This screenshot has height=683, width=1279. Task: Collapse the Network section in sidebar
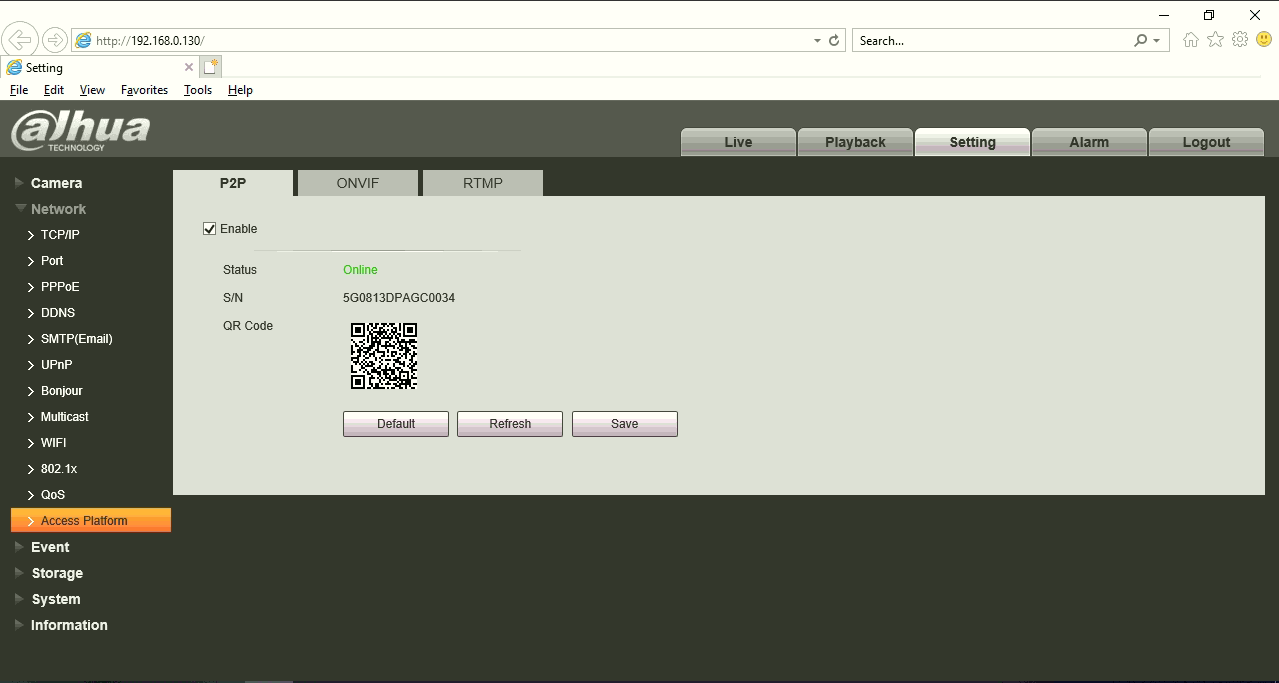tap(58, 209)
